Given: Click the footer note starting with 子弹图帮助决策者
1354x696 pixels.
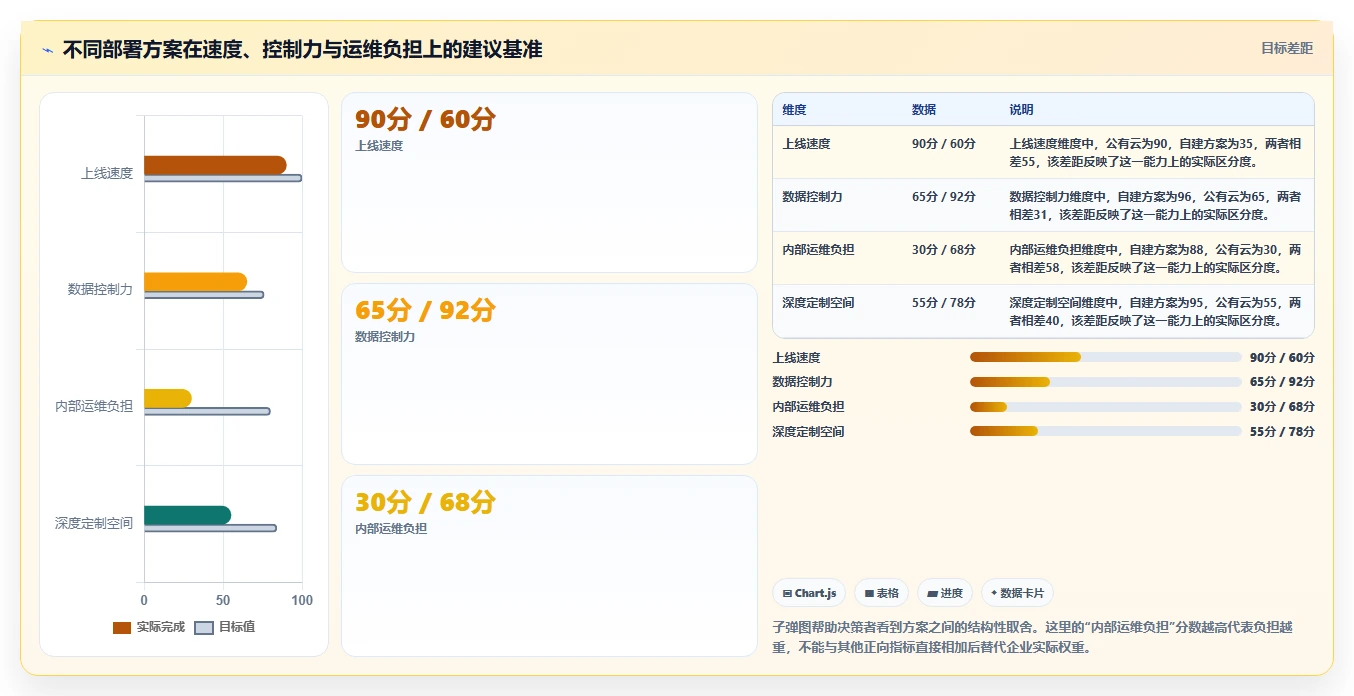Looking at the screenshot, I should [1033, 638].
